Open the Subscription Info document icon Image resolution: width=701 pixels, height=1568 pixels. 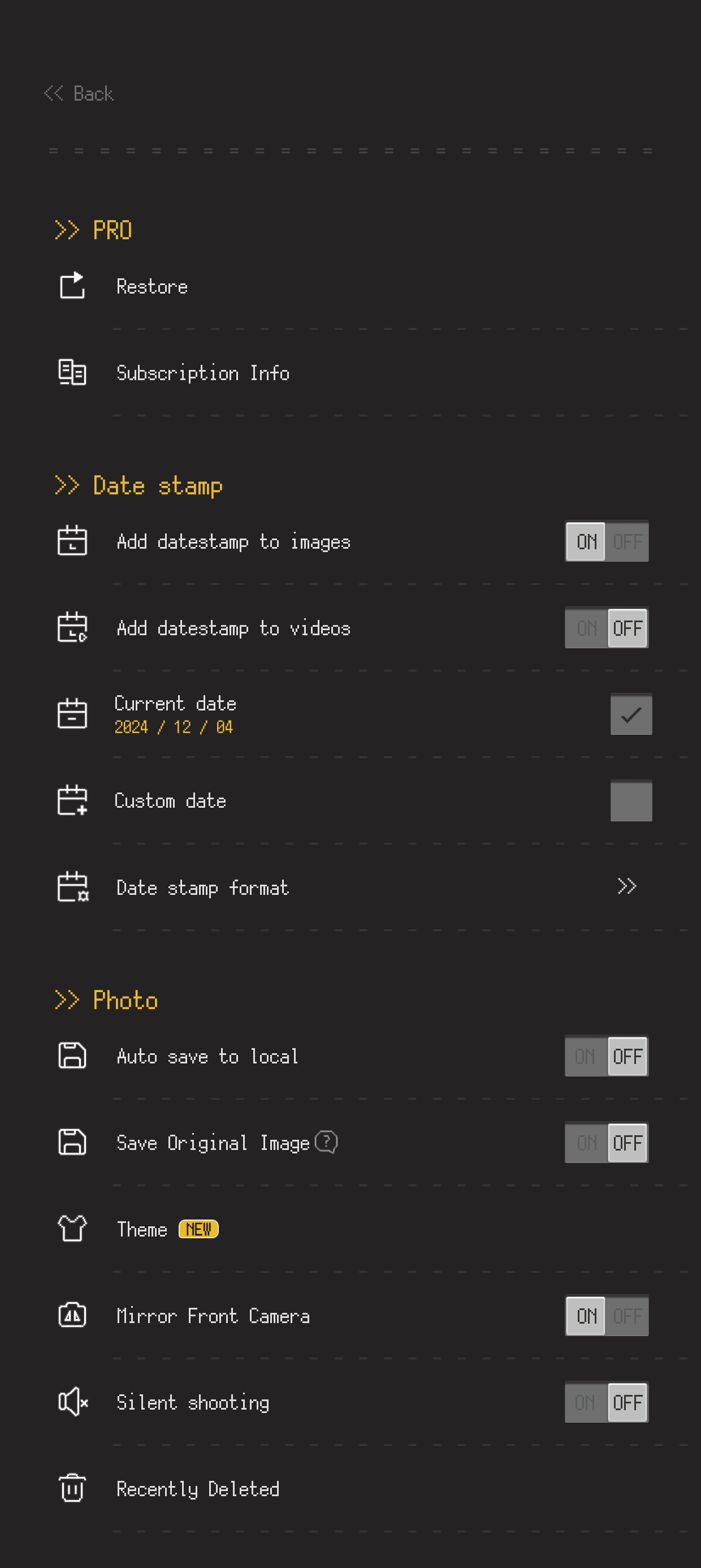72,373
